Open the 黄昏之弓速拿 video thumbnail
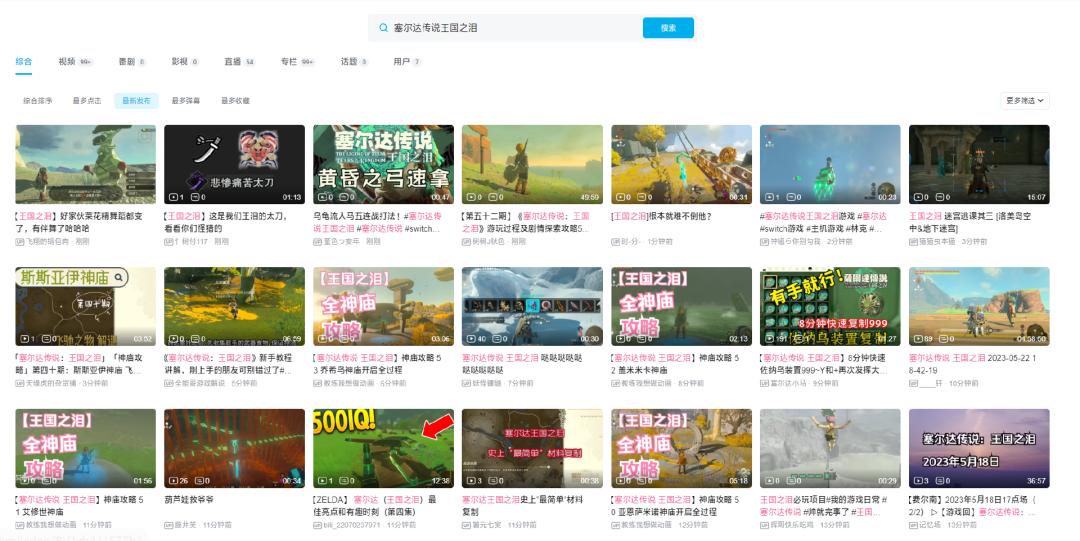Viewport: 1080px width, 541px height. pos(383,164)
